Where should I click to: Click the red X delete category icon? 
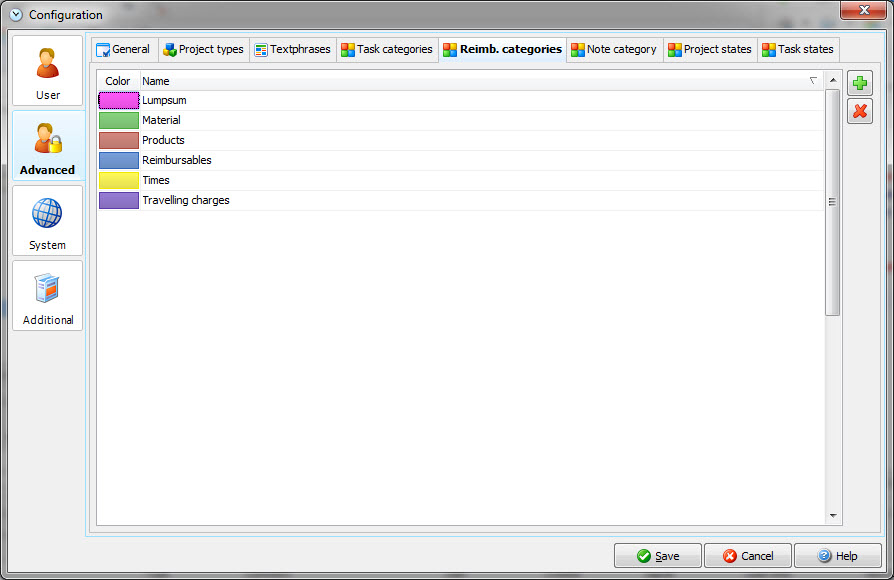pyautogui.click(x=860, y=111)
